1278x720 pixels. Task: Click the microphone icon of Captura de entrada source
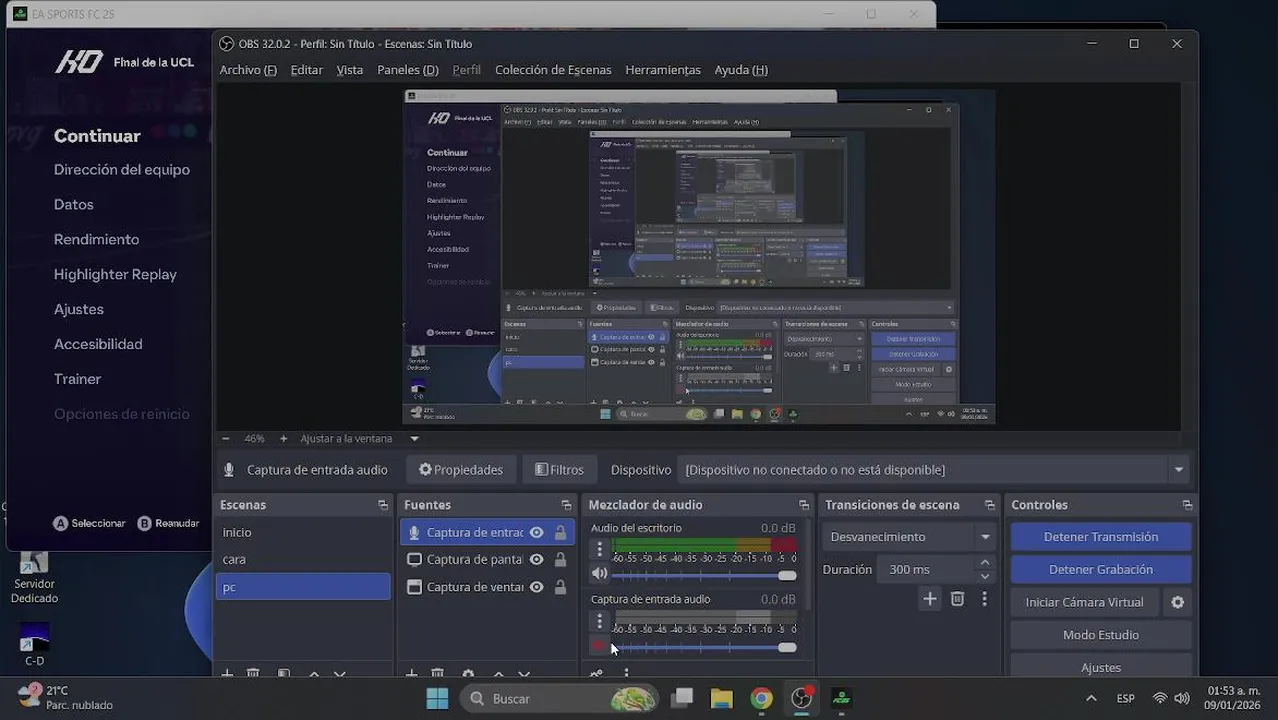(x=414, y=533)
